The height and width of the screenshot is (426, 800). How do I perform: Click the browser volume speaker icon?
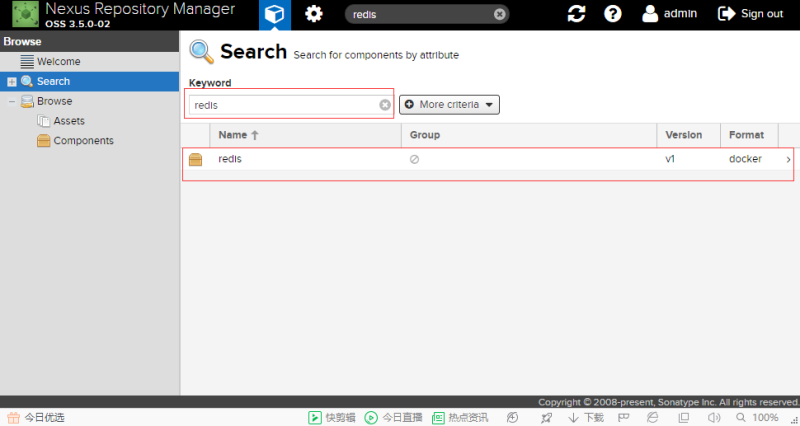pos(713,417)
